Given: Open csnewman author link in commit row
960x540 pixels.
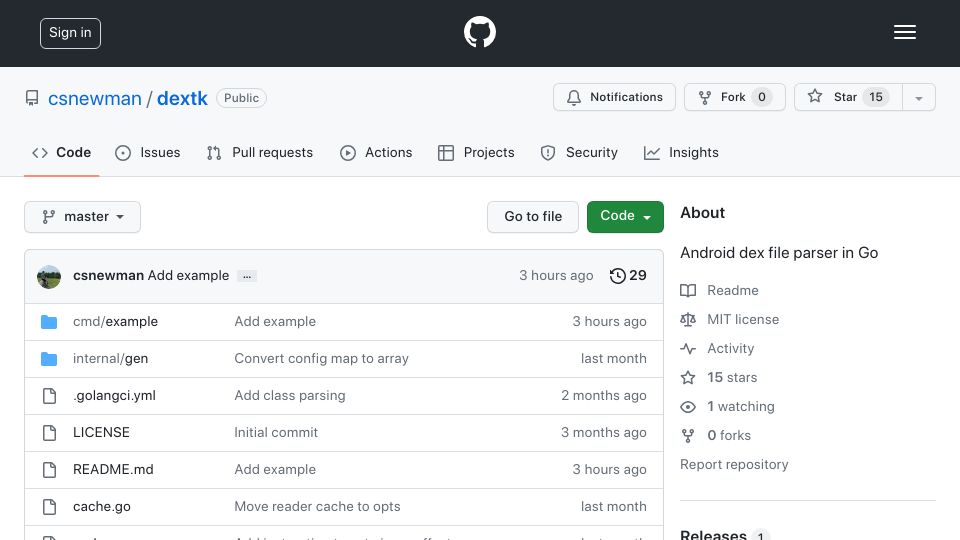Looking at the screenshot, I should pos(108,276).
